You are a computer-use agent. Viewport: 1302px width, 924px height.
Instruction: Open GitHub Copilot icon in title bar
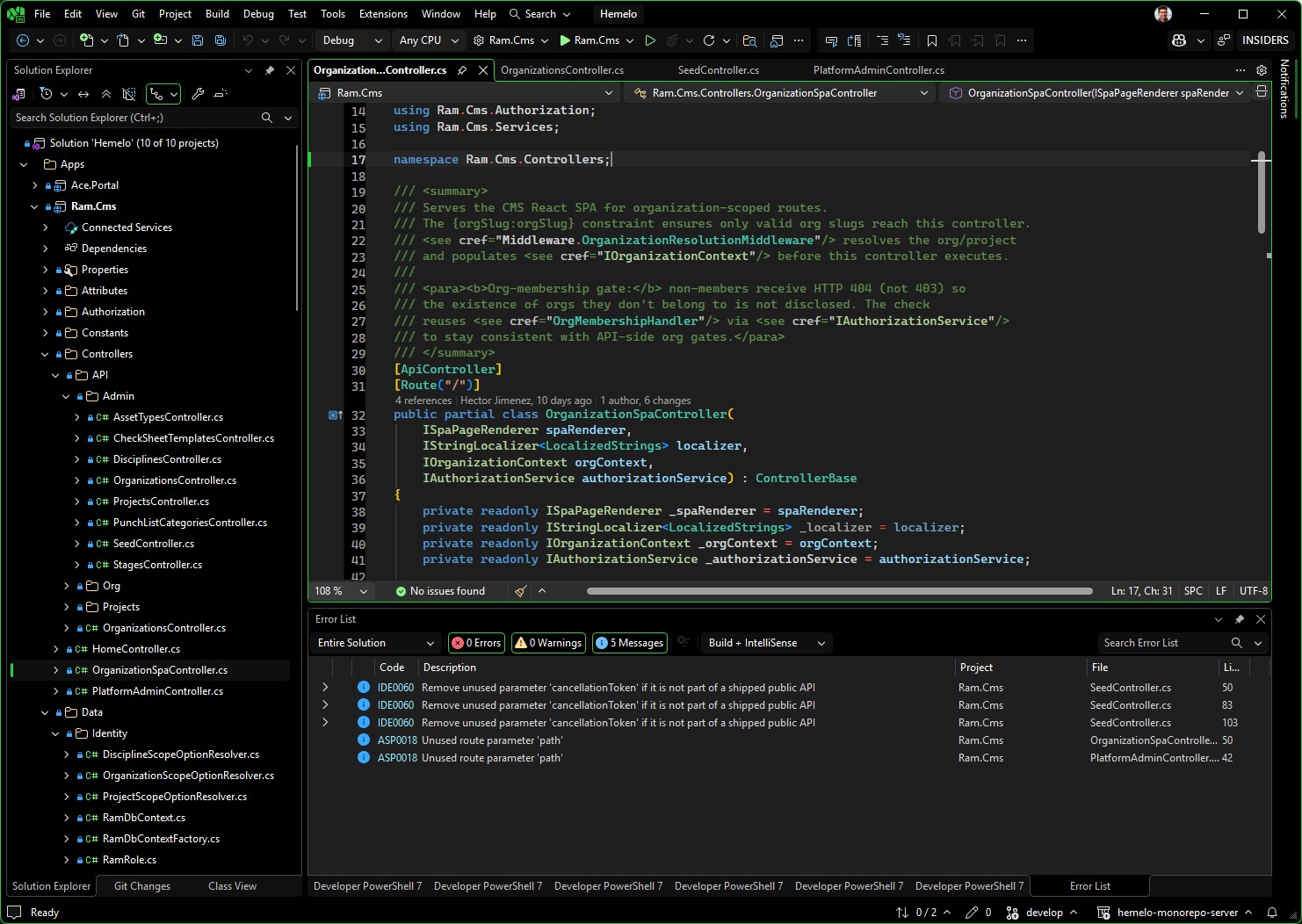coord(1179,40)
